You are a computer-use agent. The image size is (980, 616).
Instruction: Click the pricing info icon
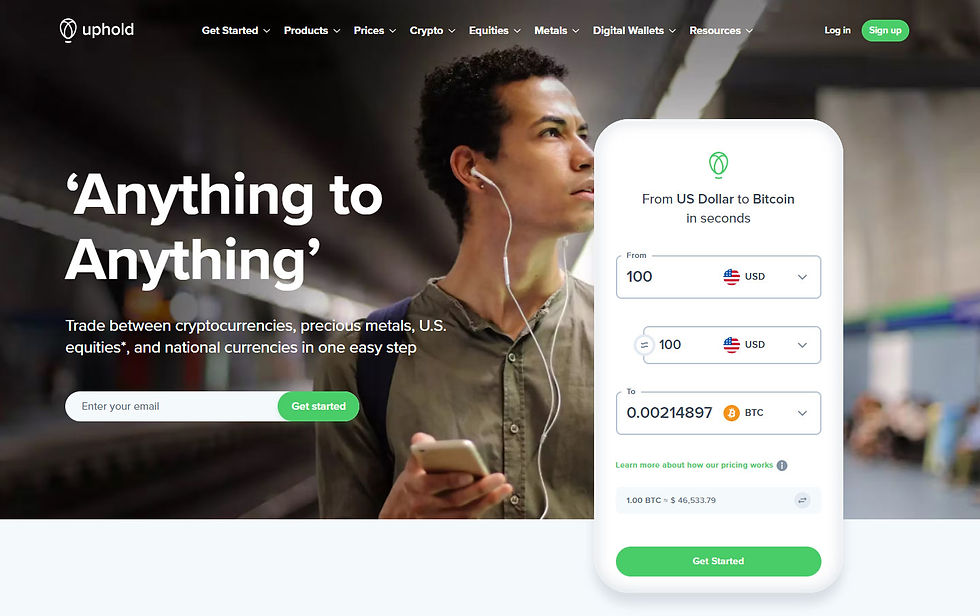[782, 465]
